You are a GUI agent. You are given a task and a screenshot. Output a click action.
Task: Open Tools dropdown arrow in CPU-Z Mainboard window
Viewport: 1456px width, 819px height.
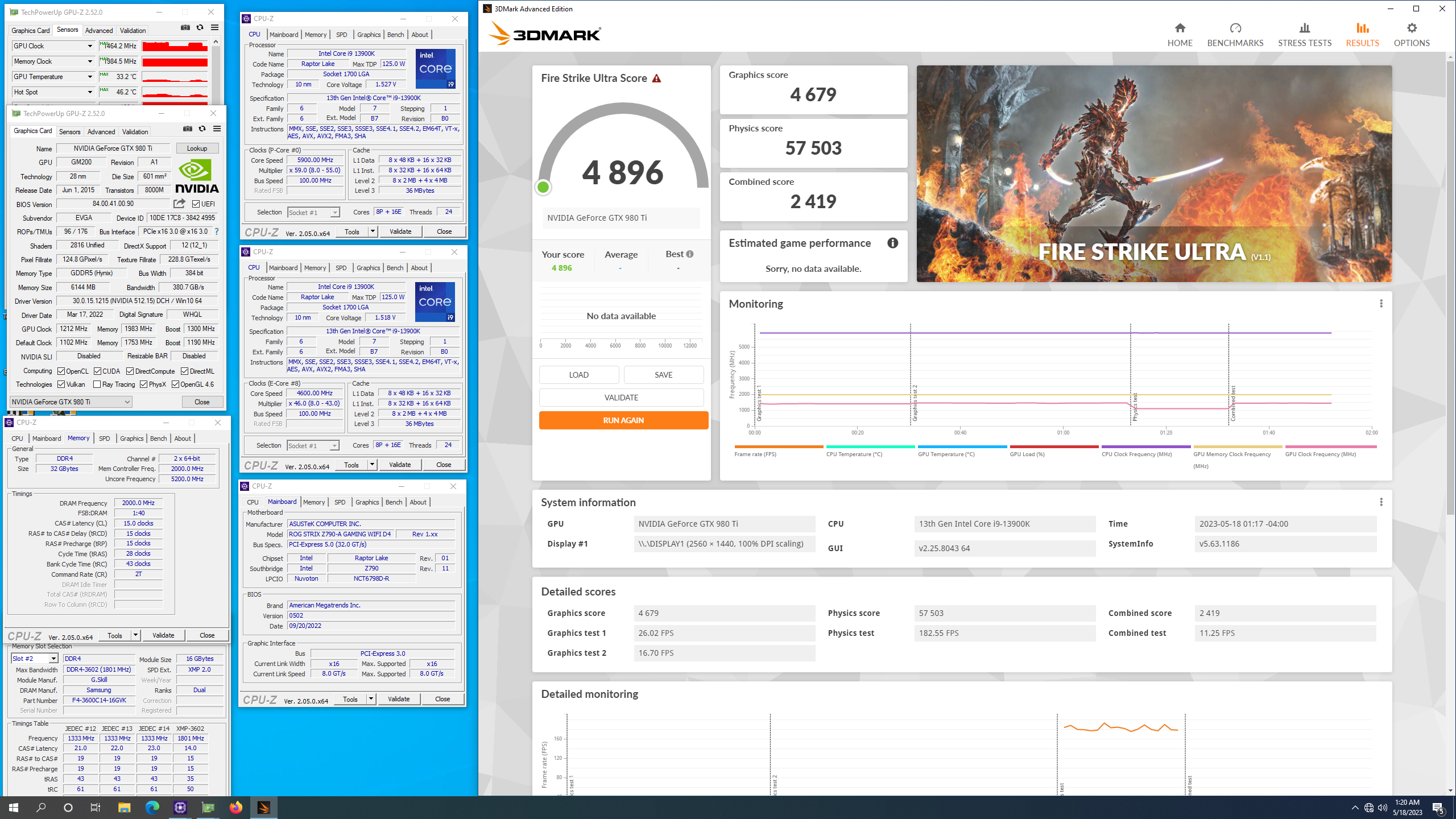pyautogui.click(x=371, y=699)
